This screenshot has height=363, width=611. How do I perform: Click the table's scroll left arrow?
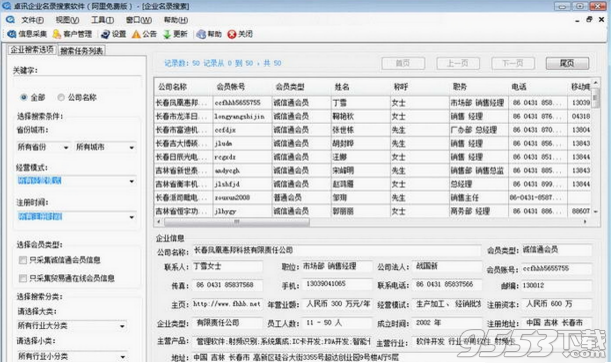[x=158, y=222]
